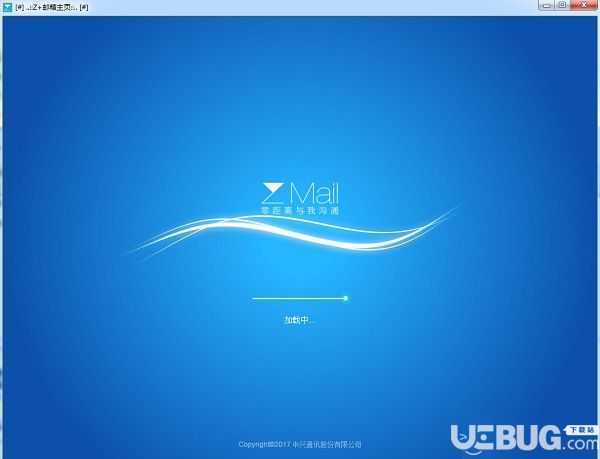Click the ZMail logo on splash screen
Viewport: 600px width, 459px height.
point(300,194)
